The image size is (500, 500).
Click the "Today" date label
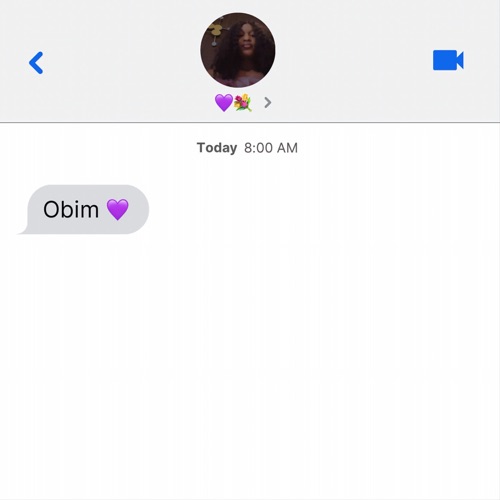pyautogui.click(x=217, y=148)
